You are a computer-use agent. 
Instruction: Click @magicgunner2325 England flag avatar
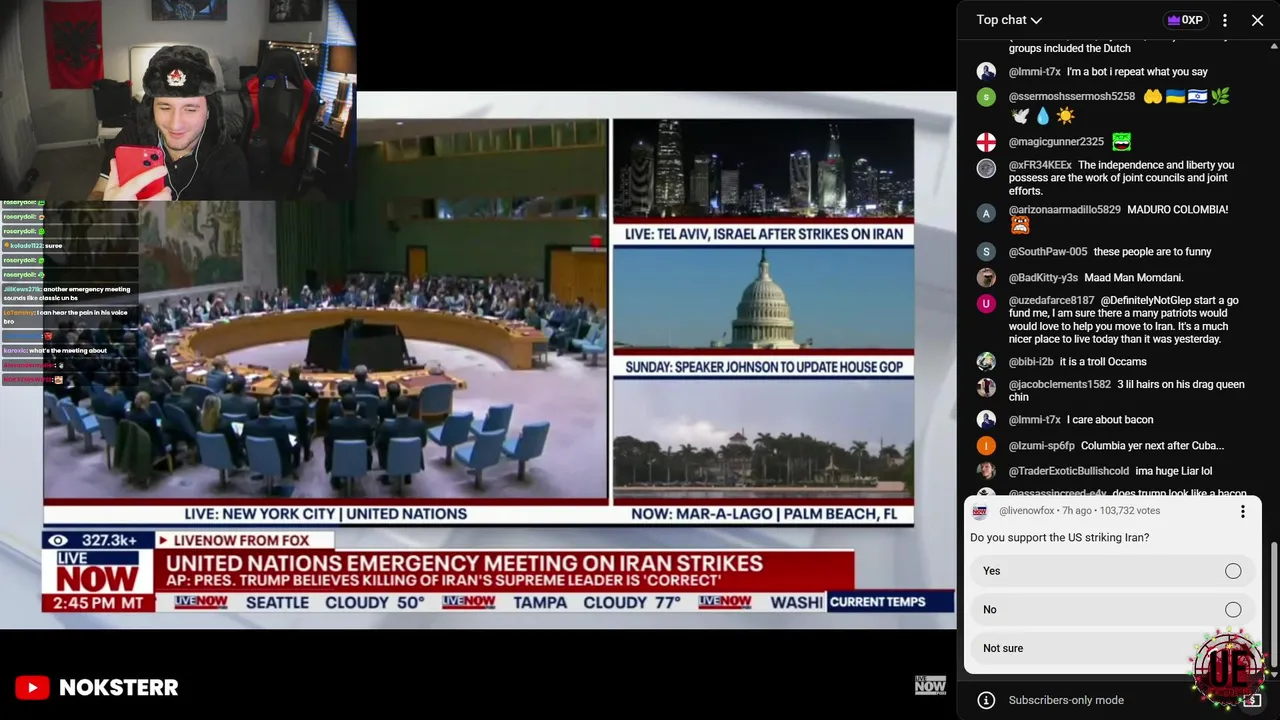pyautogui.click(x=986, y=142)
